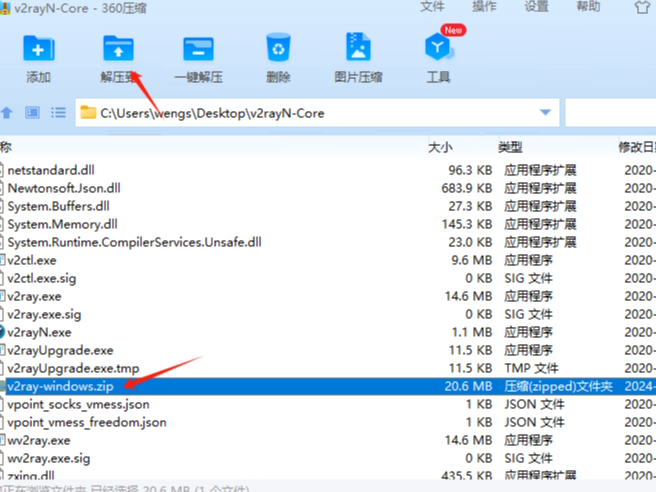Open the 图片压缩 image compression tool
The width and height of the screenshot is (656, 492).
(x=358, y=47)
